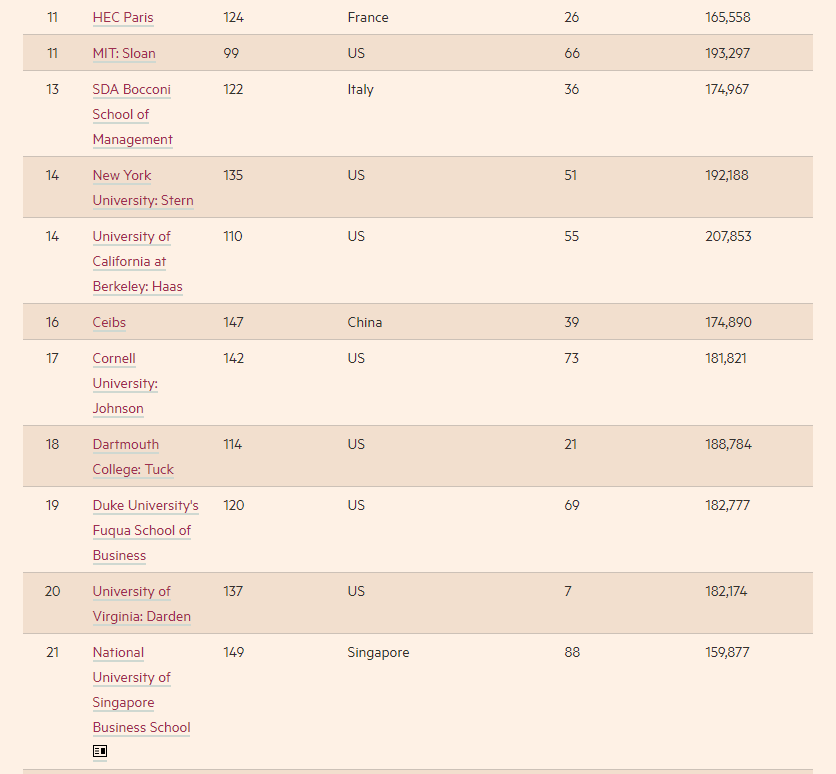Image resolution: width=836 pixels, height=774 pixels.
Task: Click the China country cell
Action: pyautogui.click(x=365, y=323)
